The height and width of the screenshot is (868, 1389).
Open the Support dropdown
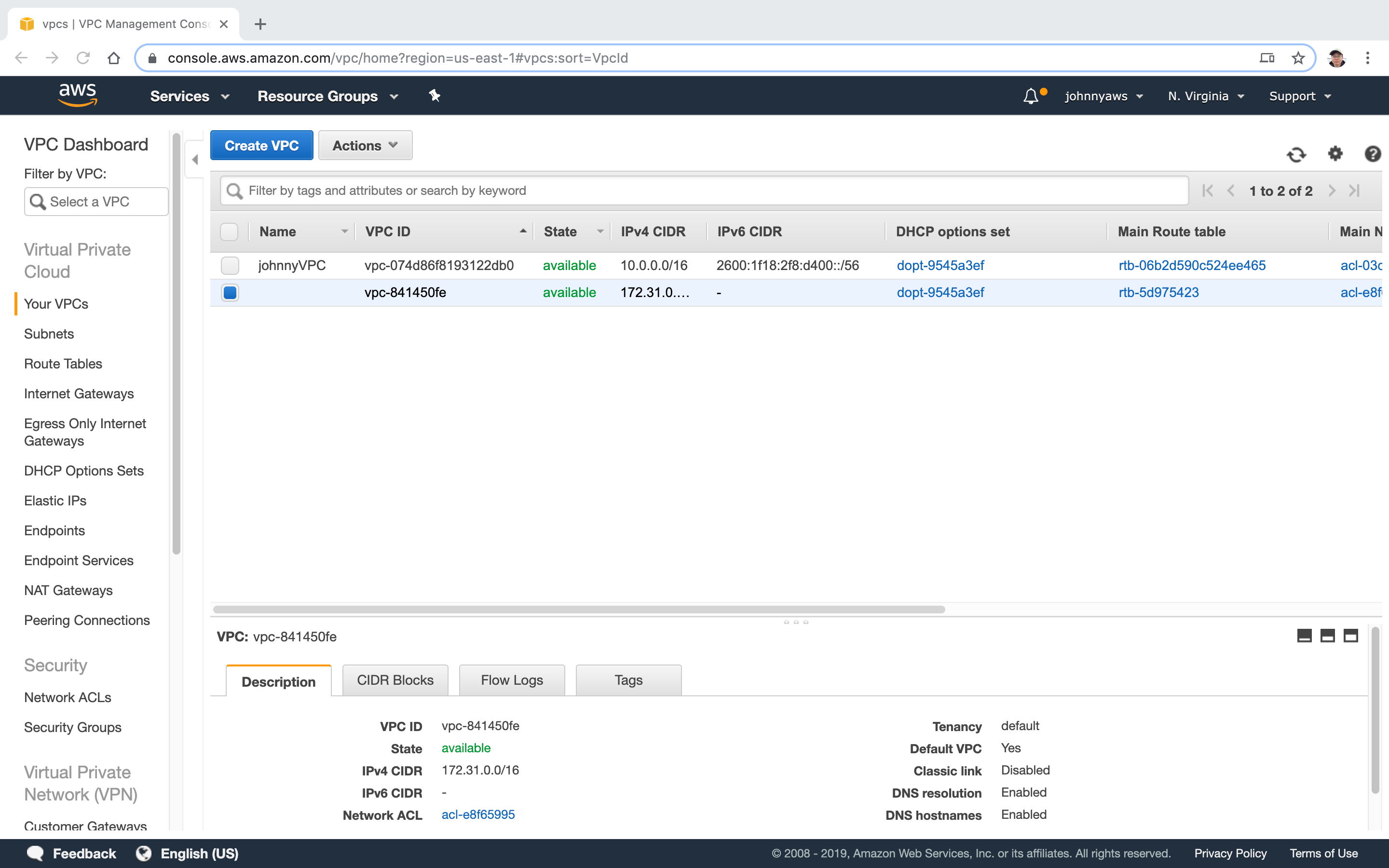(1300, 96)
